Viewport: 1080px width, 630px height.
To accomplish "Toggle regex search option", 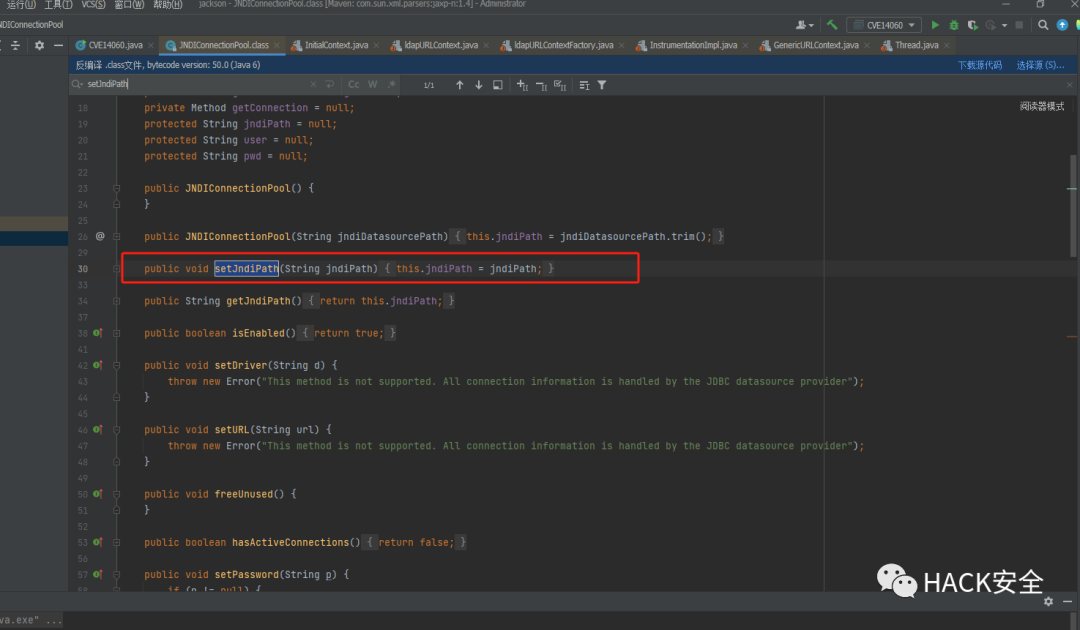I will coord(391,84).
